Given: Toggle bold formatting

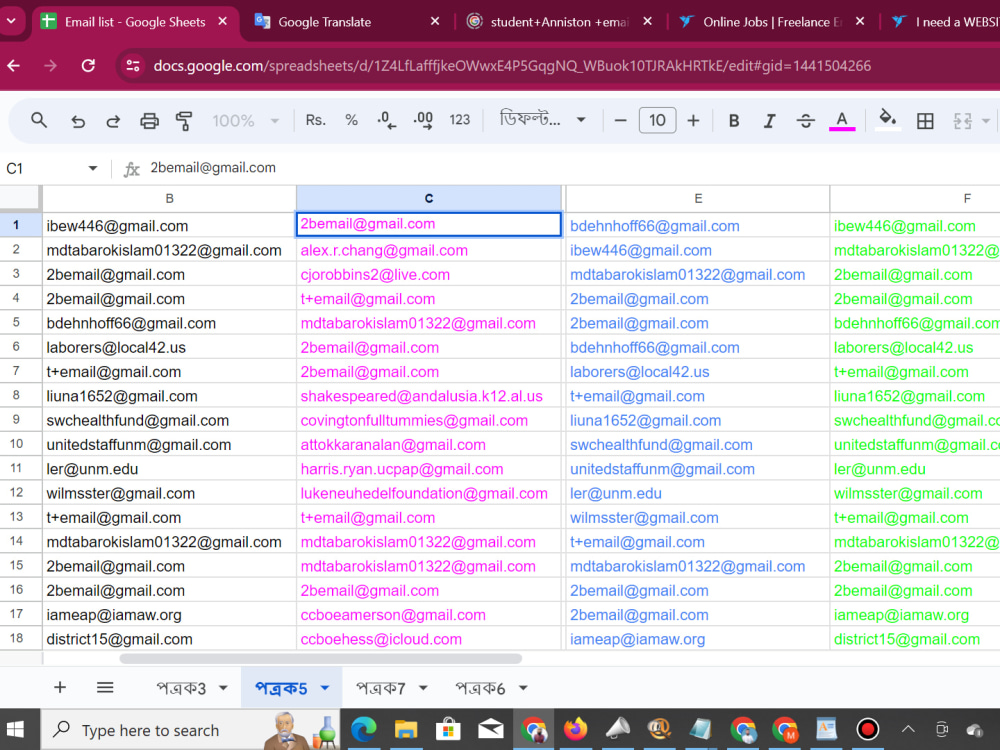Looking at the screenshot, I should pos(734,121).
